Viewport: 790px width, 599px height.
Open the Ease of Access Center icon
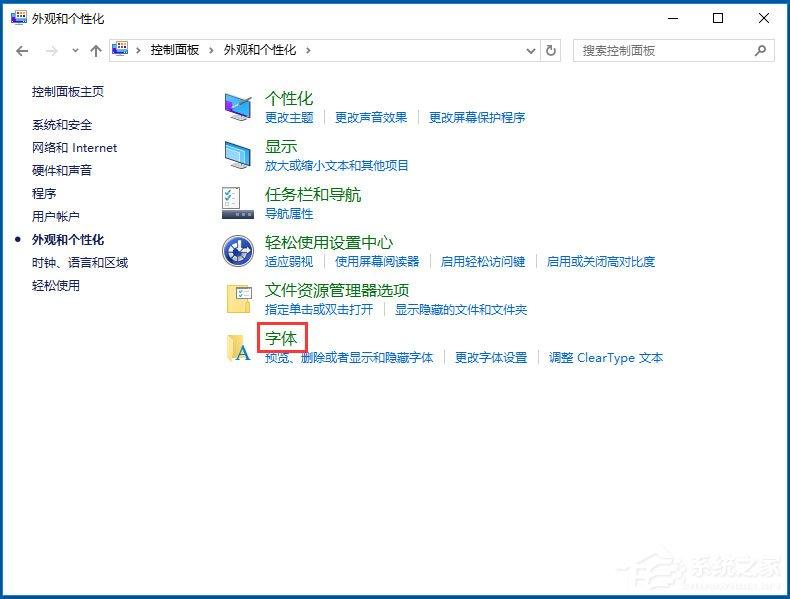(x=238, y=251)
